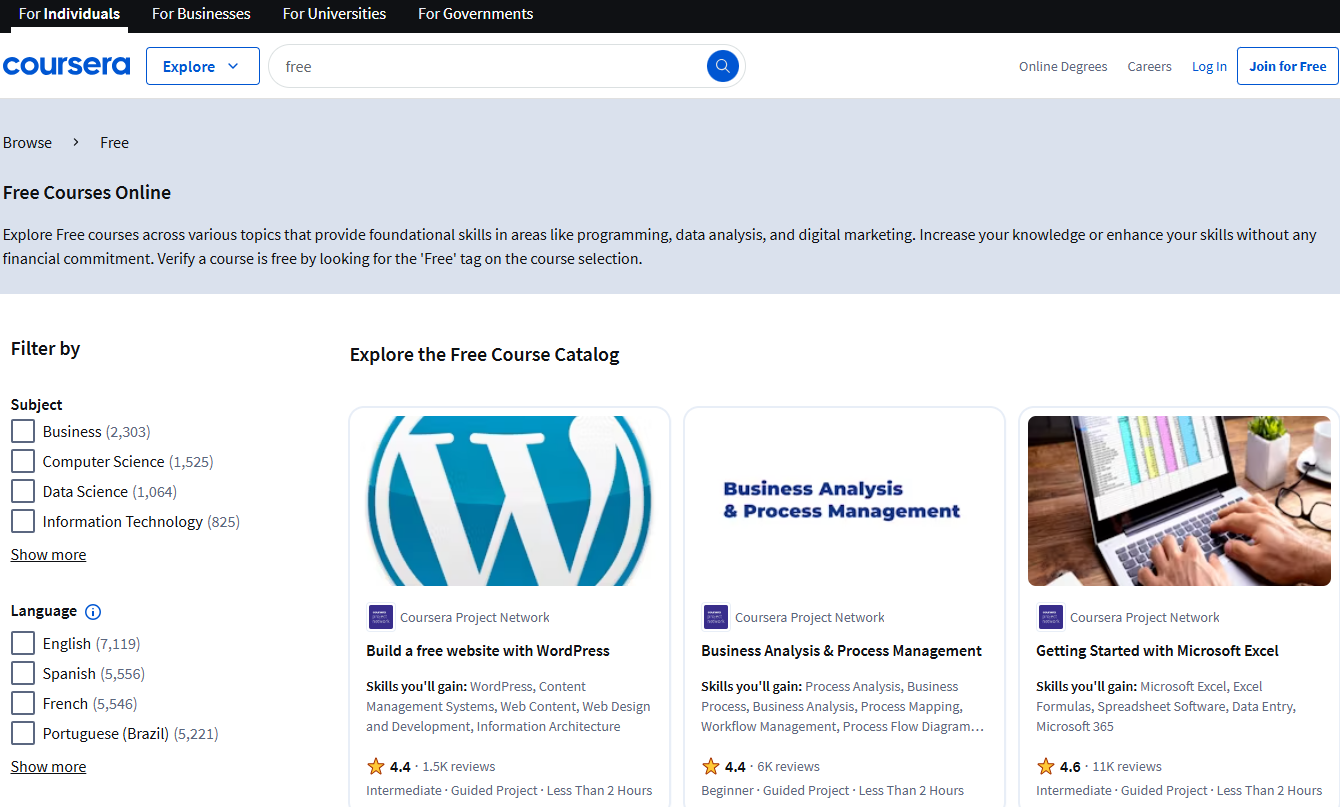Check the Business subject filter
The width and height of the screenshot is (1340, 807).
point(23,432)
